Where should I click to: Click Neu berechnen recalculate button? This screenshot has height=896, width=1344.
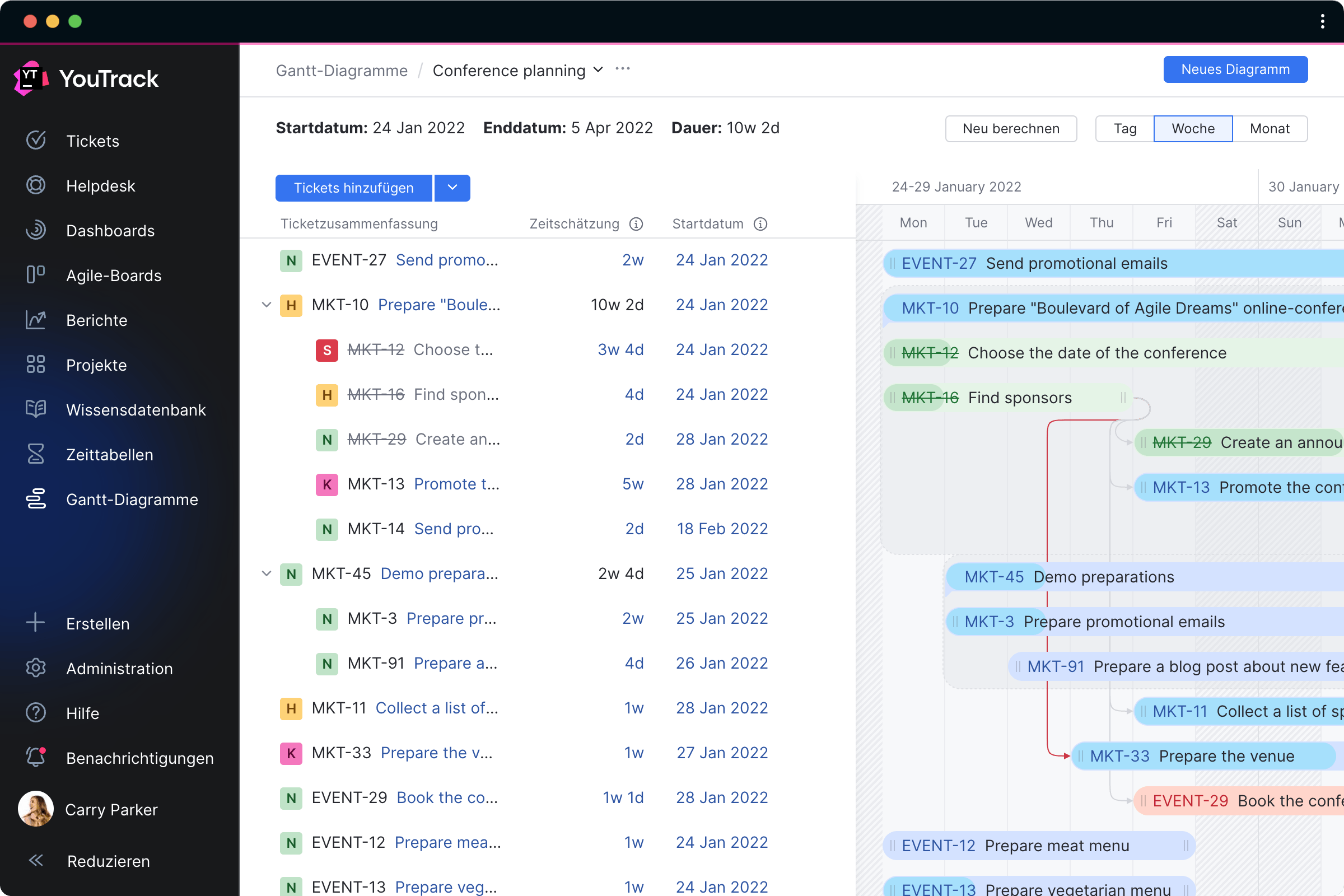click(1011, 128)
